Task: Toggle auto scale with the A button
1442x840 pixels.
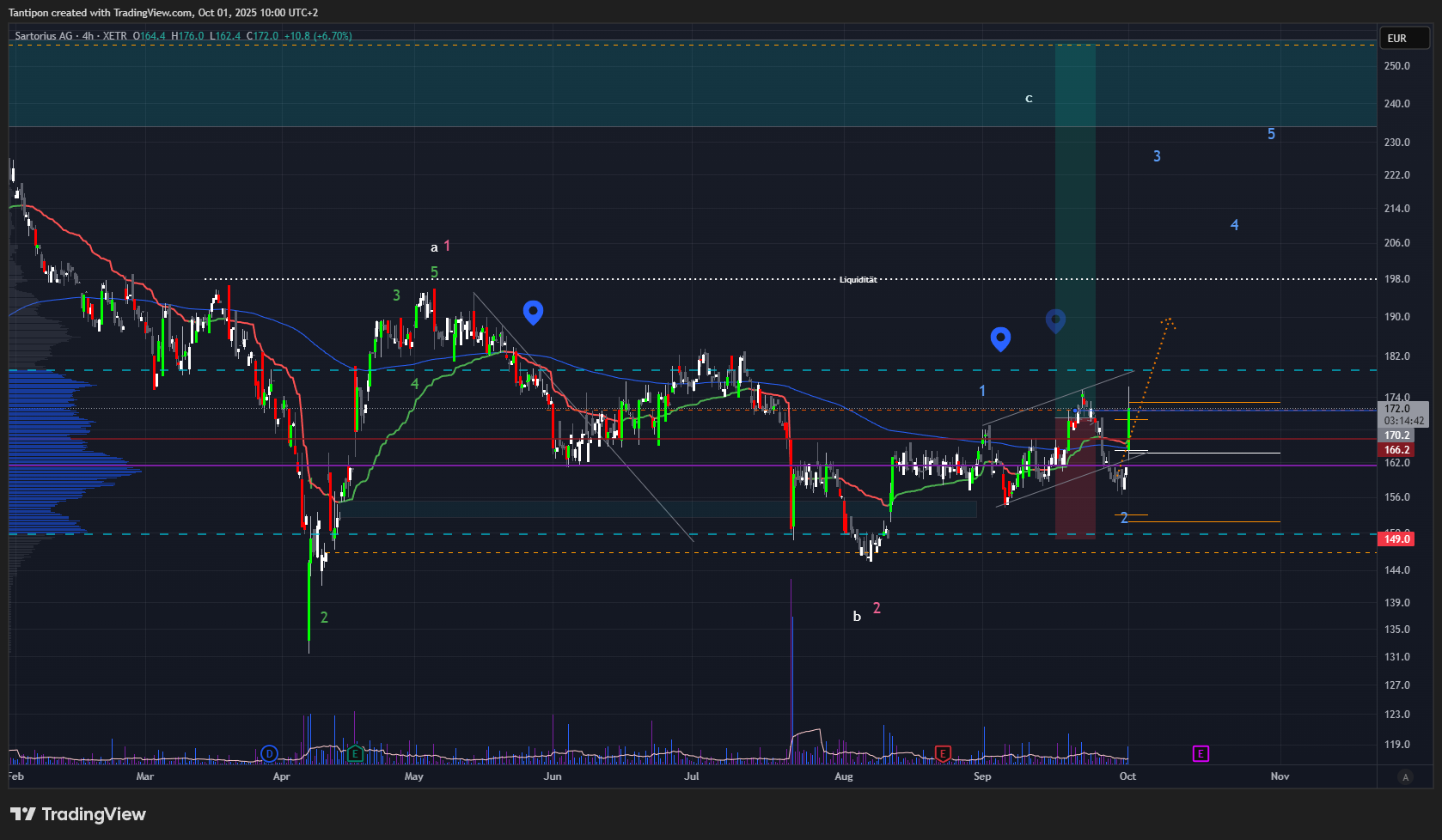Action: pyautogui.click(x=1406, y=776)
